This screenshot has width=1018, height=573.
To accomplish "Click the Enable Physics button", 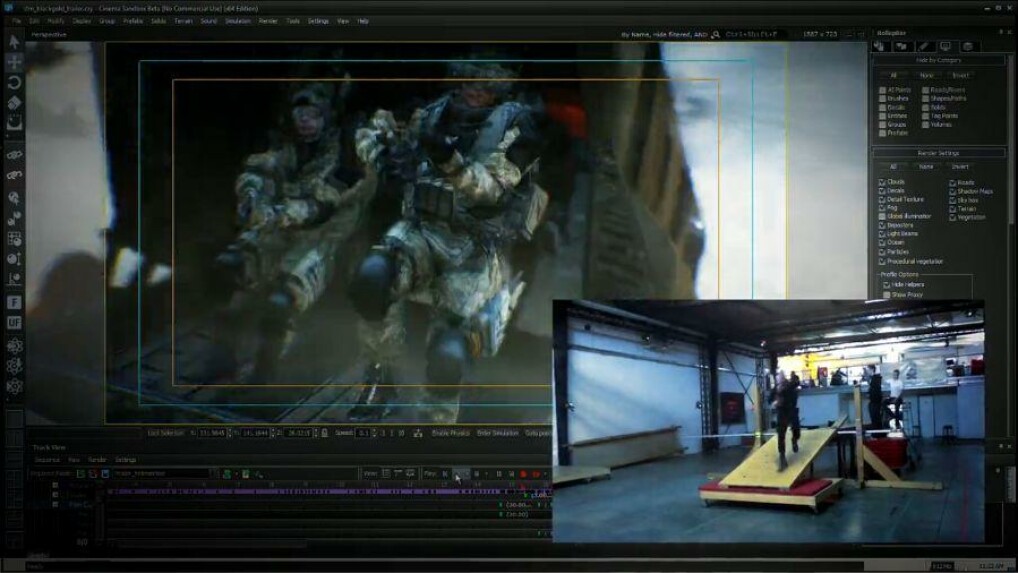I will [449, 433].
